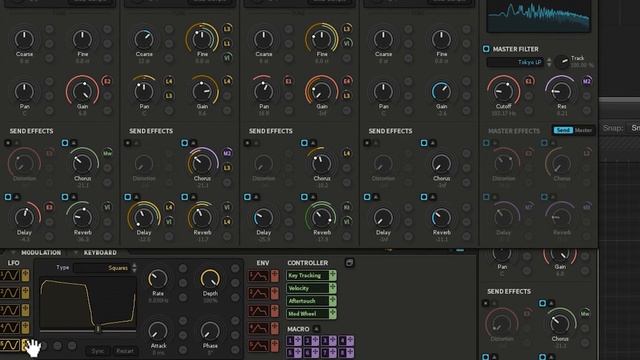Click the E1 modulation badge next to Cutoff
This screenshot has width=640, height=360.
coord(529,81)
